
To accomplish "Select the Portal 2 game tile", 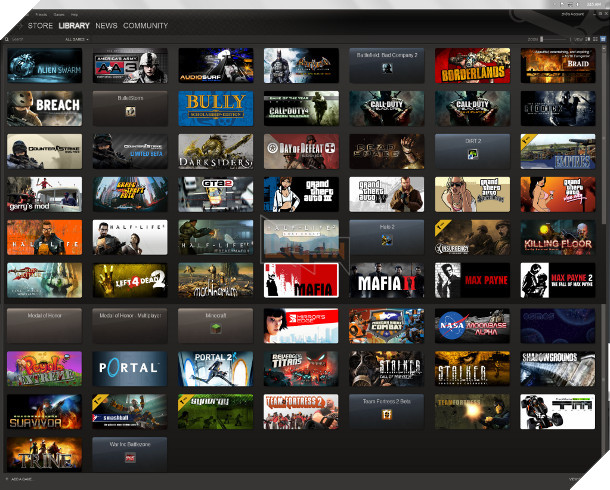I will 215,367.
